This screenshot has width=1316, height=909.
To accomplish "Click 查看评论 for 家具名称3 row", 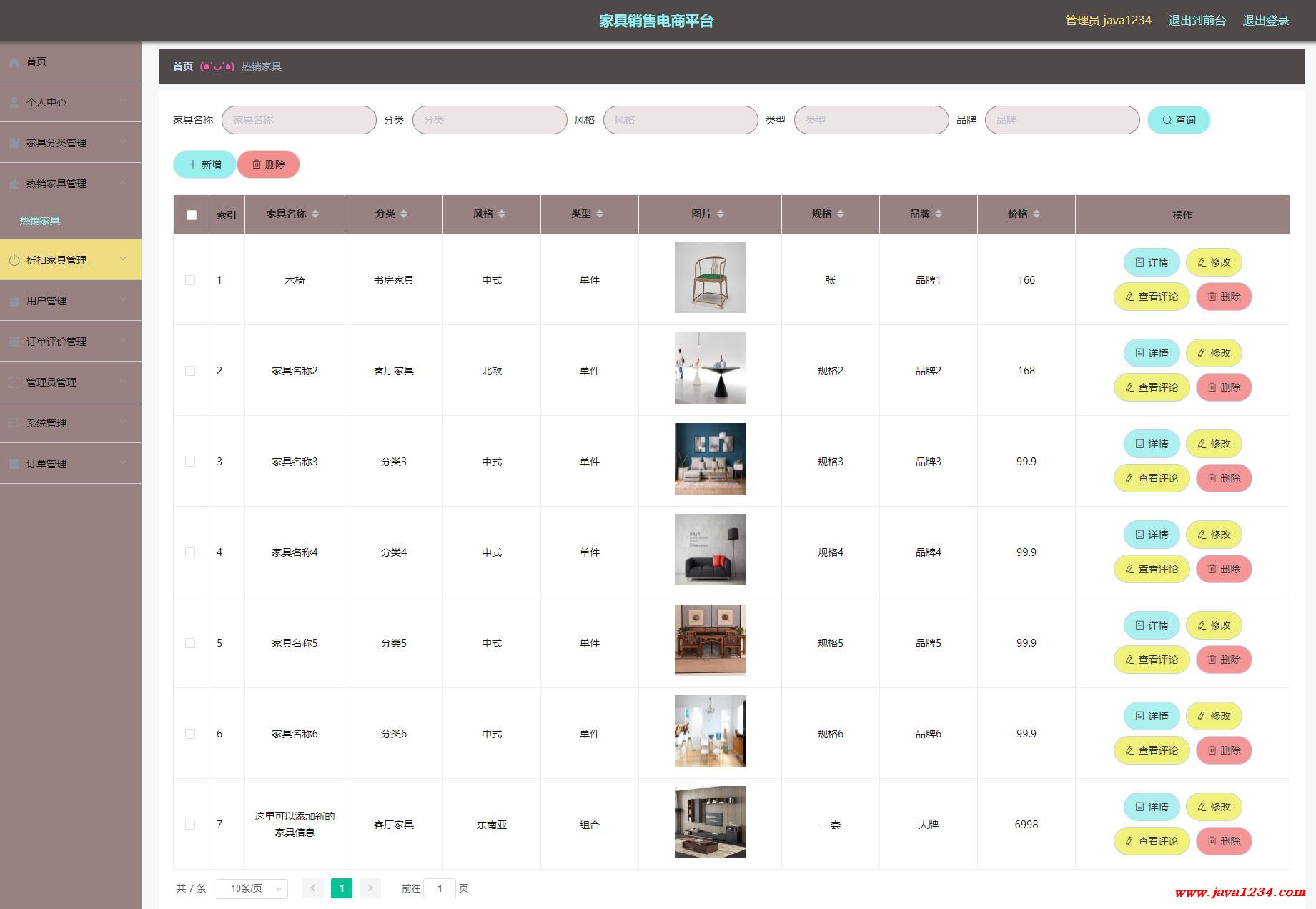I will [1152, 478].
